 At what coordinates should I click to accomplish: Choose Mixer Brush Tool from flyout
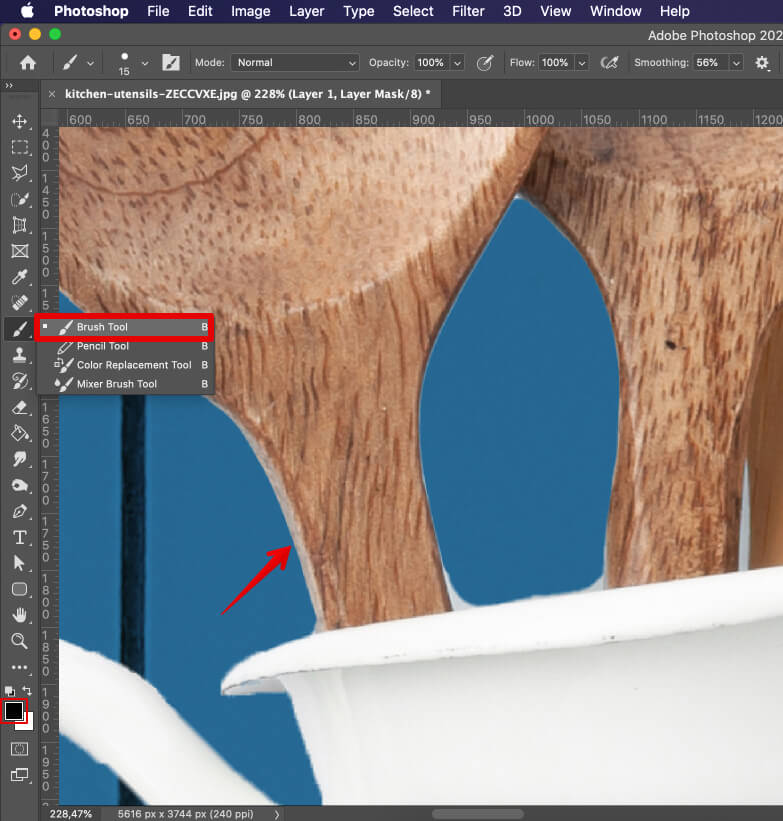(x=126, y=384)
